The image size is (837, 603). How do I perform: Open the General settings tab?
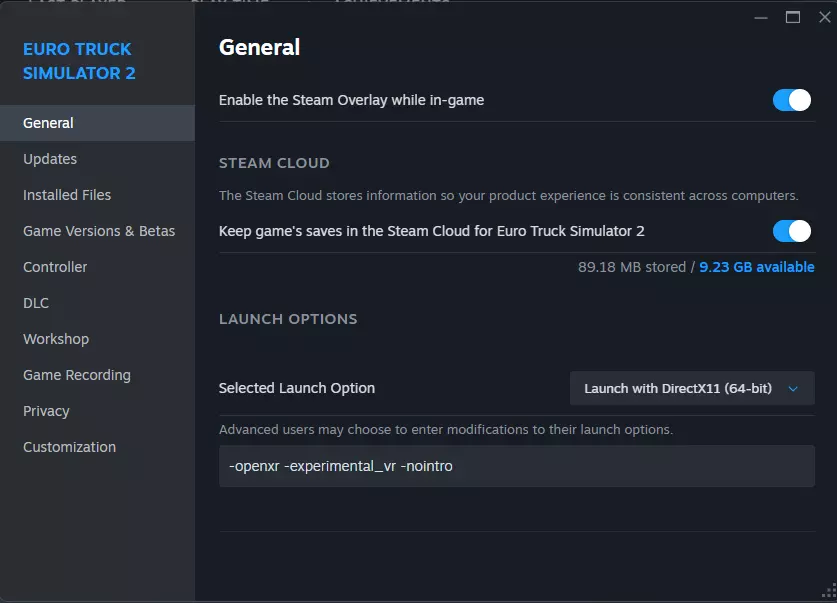pos(97,123)
